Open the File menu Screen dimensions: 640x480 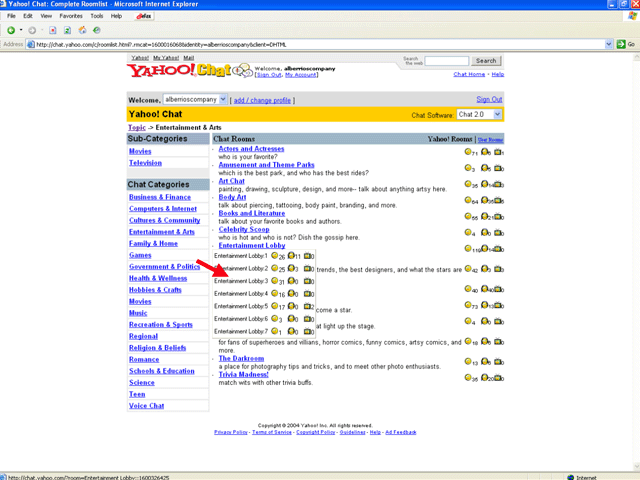[11, 16]
